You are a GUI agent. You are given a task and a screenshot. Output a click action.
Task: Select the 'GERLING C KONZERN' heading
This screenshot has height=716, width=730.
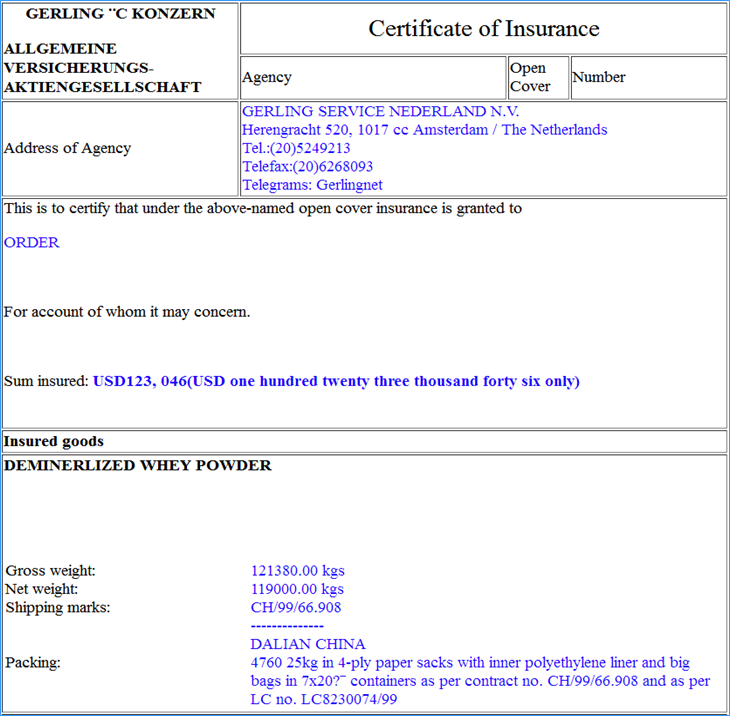click(121, 14)
